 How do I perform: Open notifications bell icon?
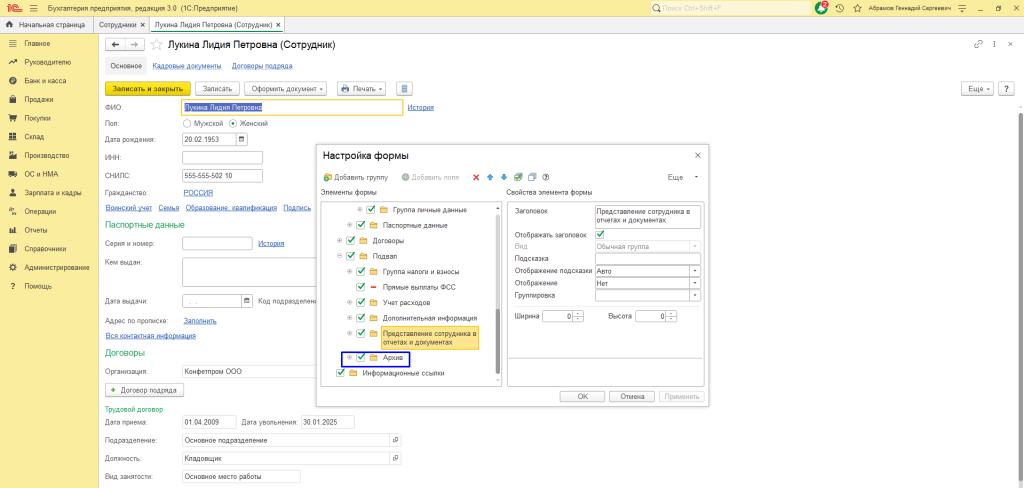pyautogui.click(x=822, y=7)
